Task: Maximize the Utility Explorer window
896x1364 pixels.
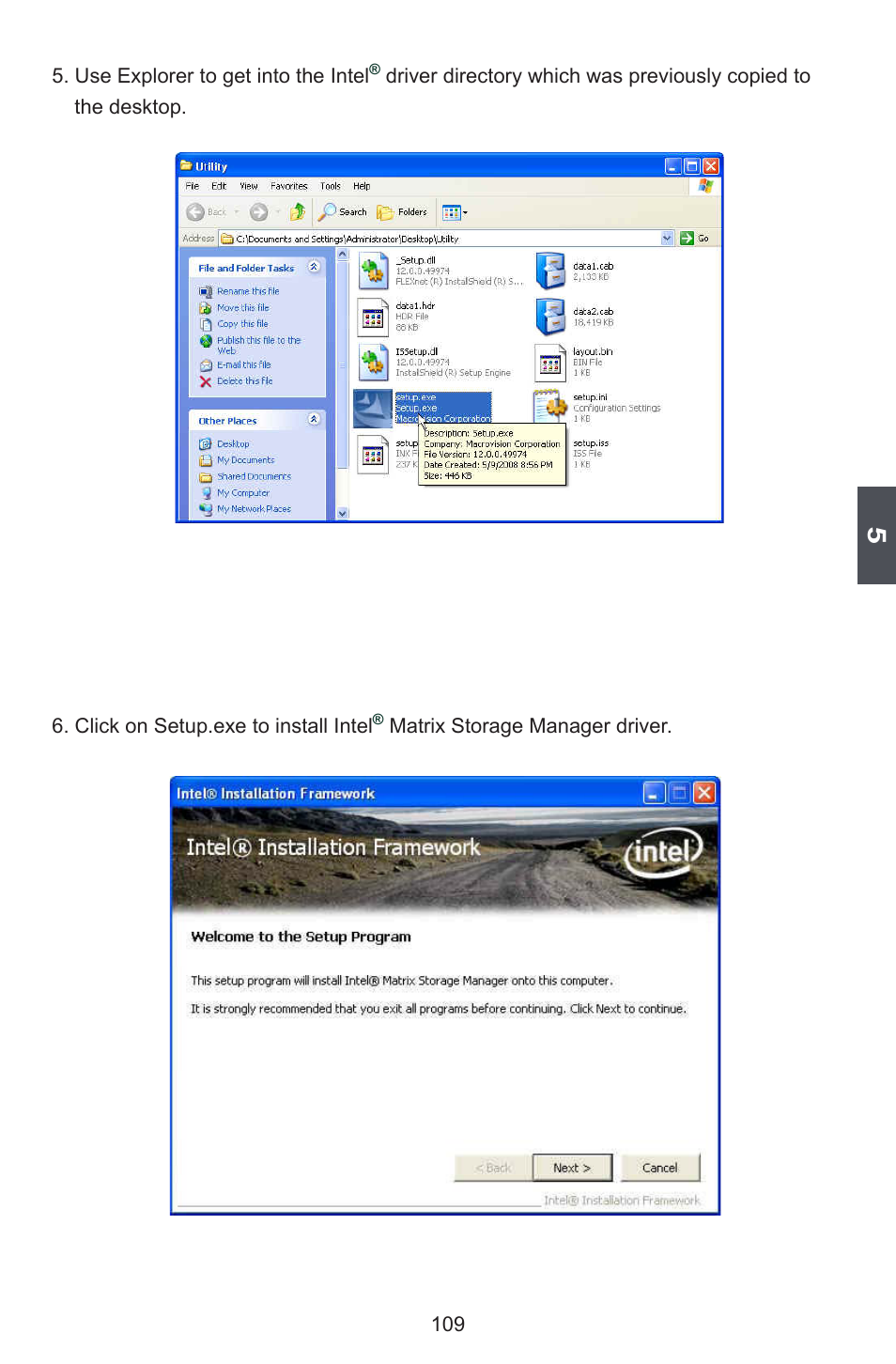Action: tap(692, 166)
